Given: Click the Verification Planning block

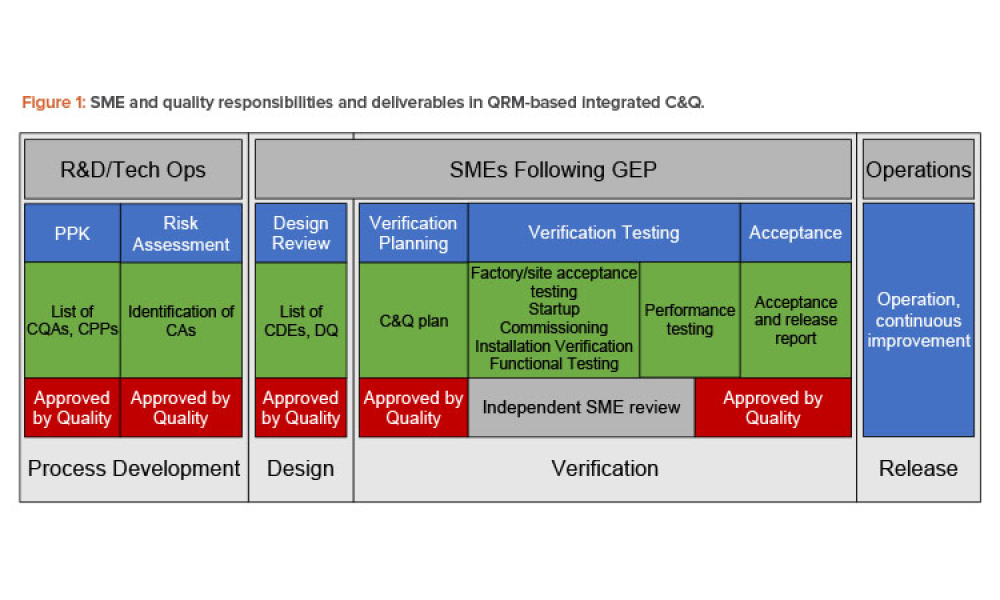Looking at the screenshot, I should 413,232.
